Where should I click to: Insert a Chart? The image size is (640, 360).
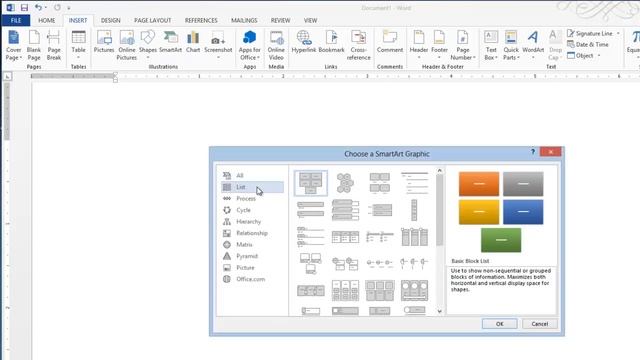[193, 42]
